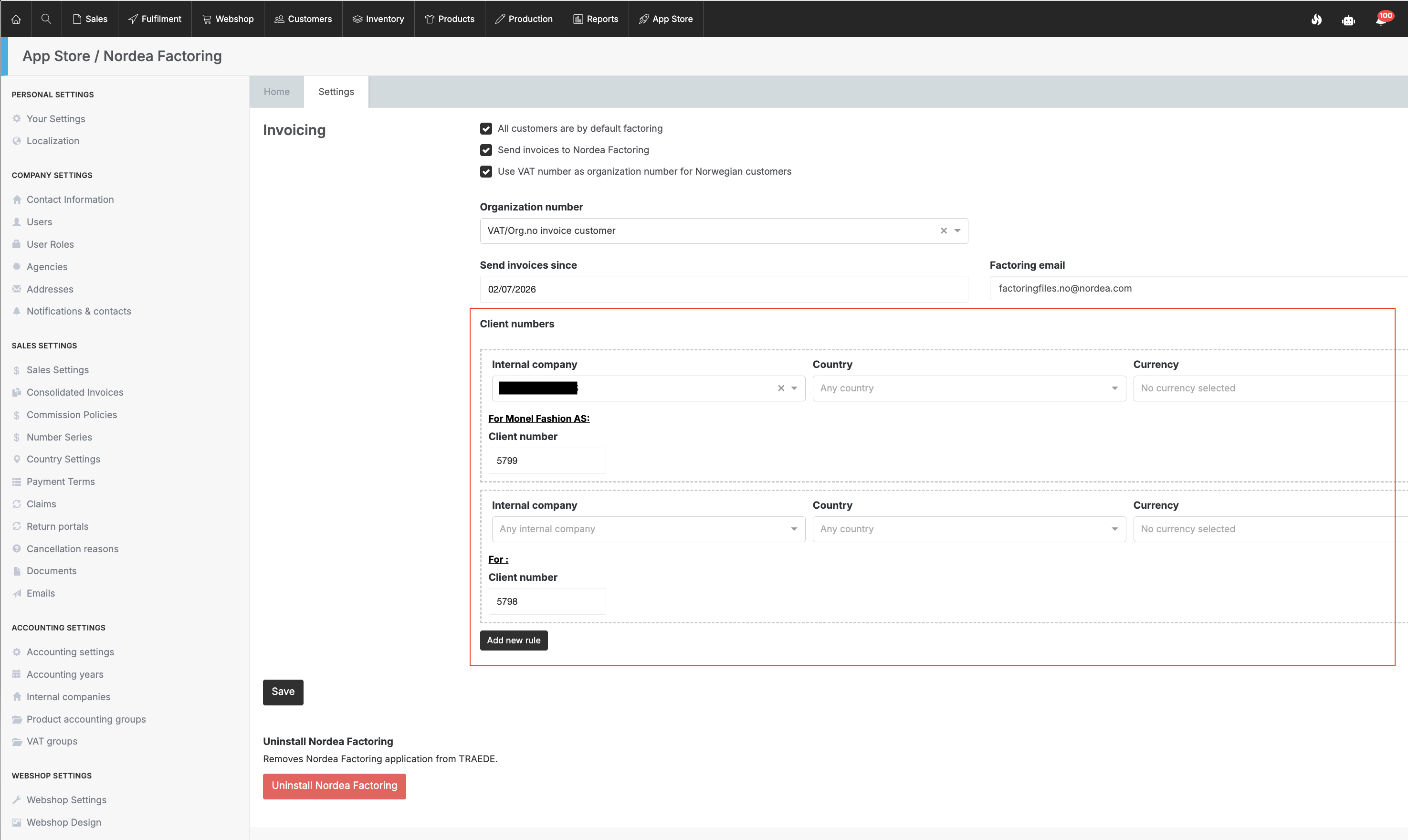Click the icon beside Consolidated Invoices
Image resolution: width=1408 pixels, height=840 pixels.
[x=17, y=392]
